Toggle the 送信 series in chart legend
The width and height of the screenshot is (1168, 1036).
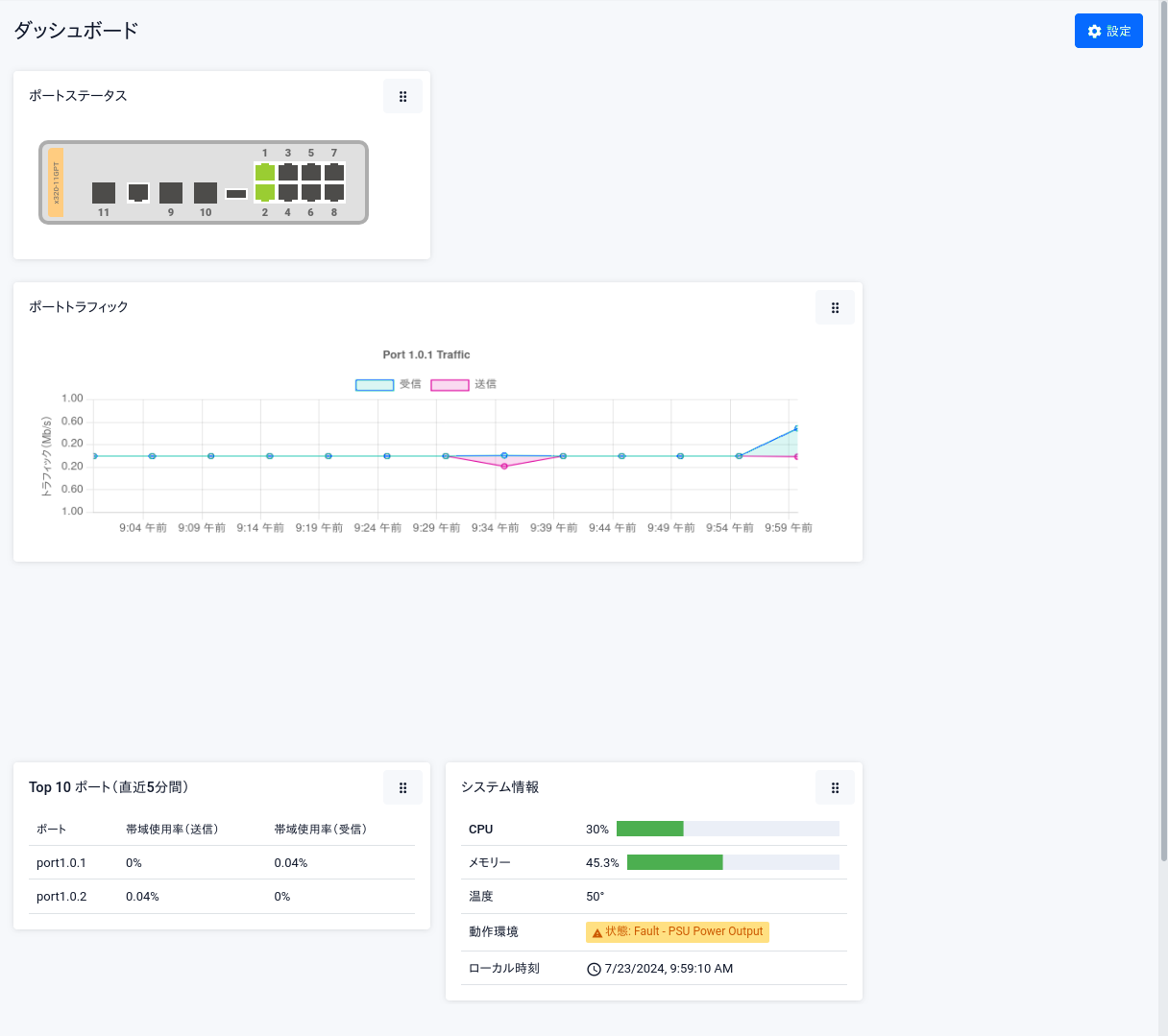click(450, 384)
